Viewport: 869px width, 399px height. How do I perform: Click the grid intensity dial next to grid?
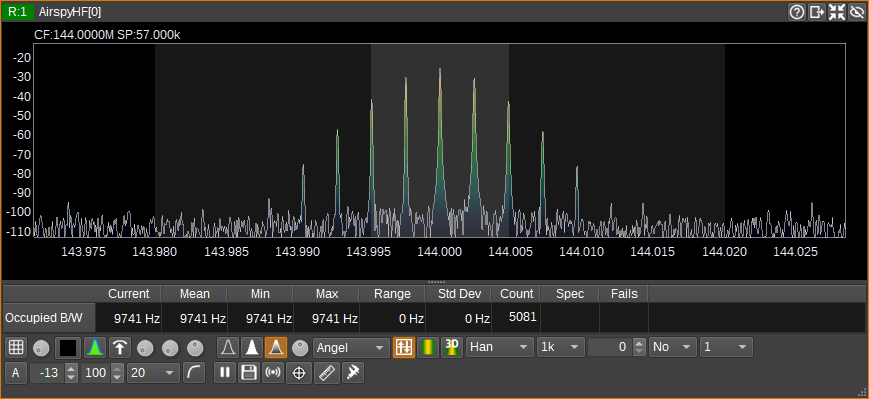[x=40, y=348]
